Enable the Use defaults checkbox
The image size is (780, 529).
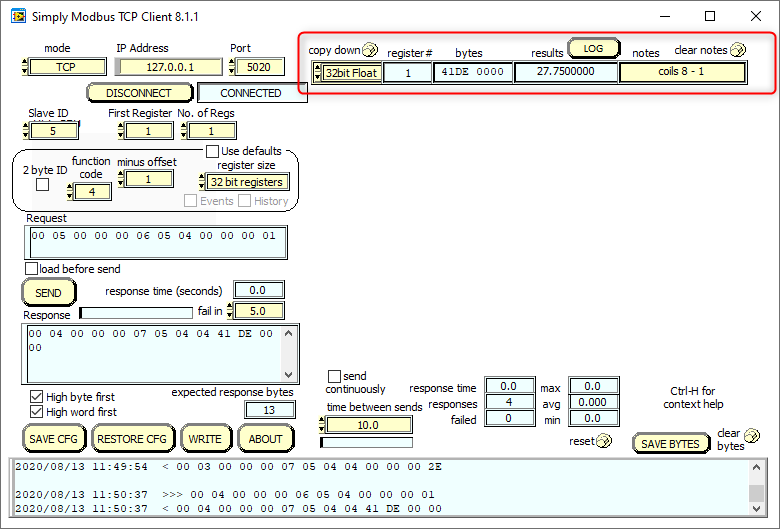pos(212,151)
